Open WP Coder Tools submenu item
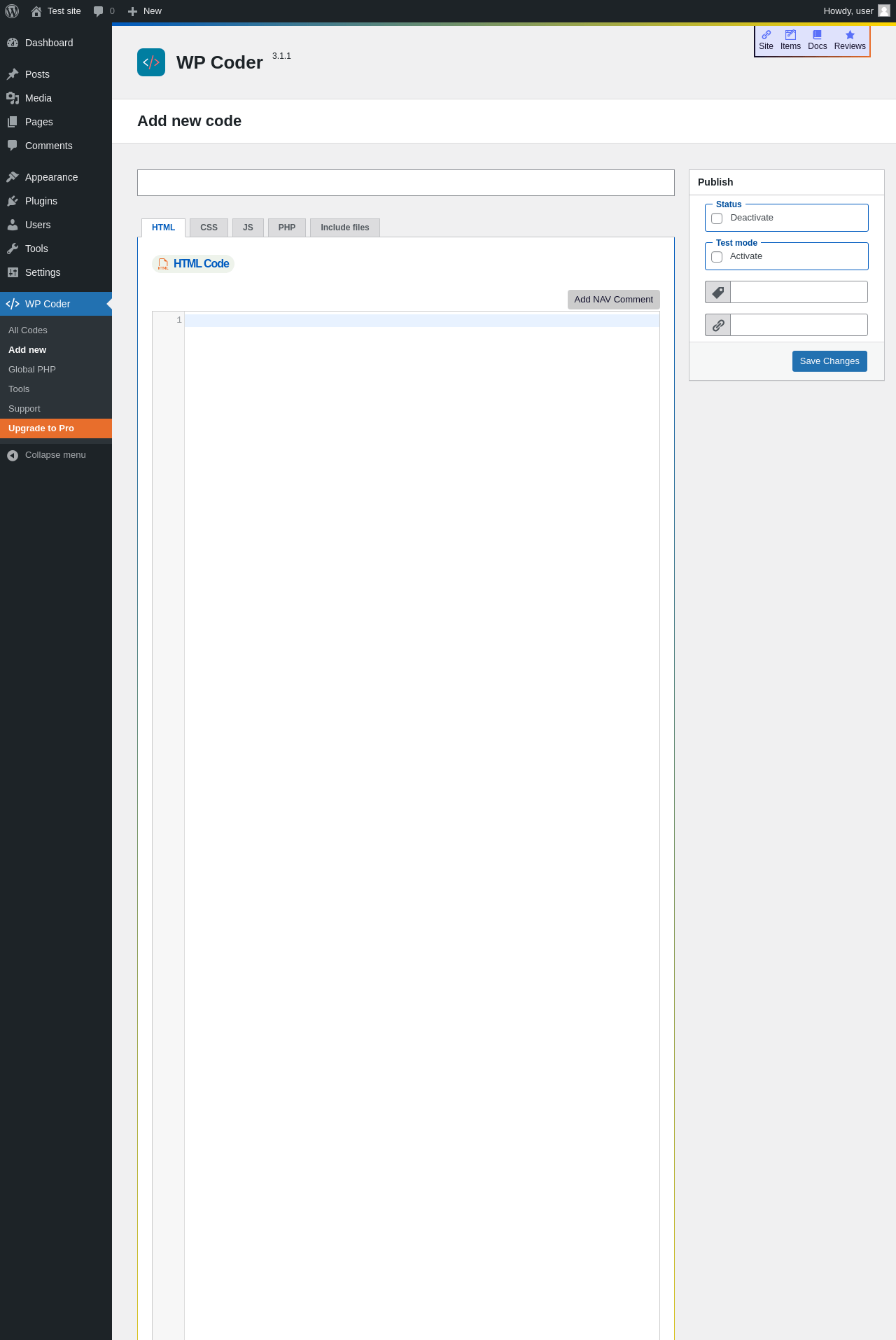 pos(56,389)
